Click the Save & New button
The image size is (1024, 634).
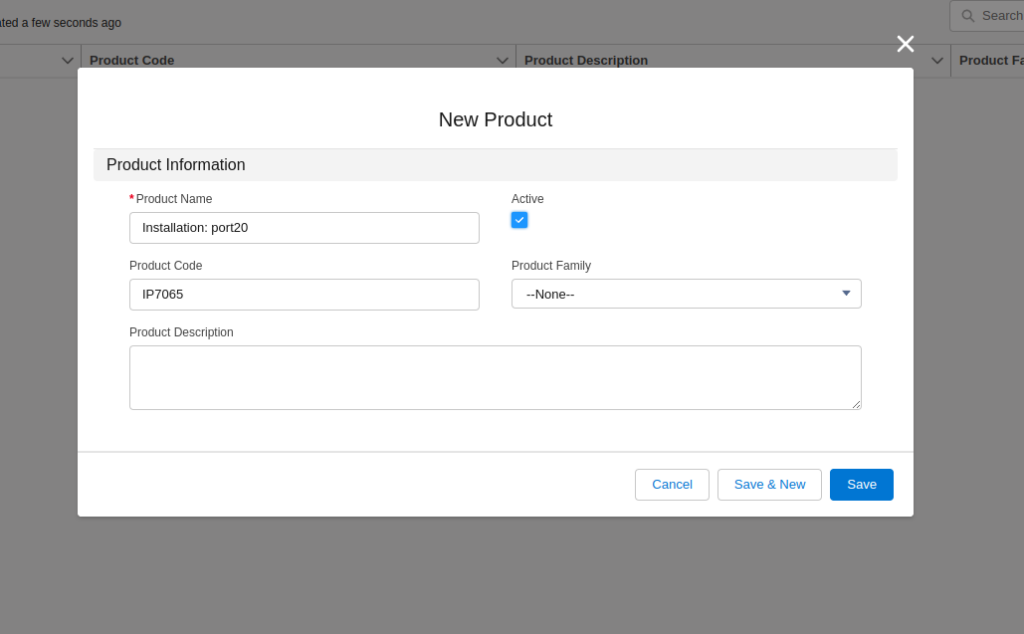pos(769,484)
